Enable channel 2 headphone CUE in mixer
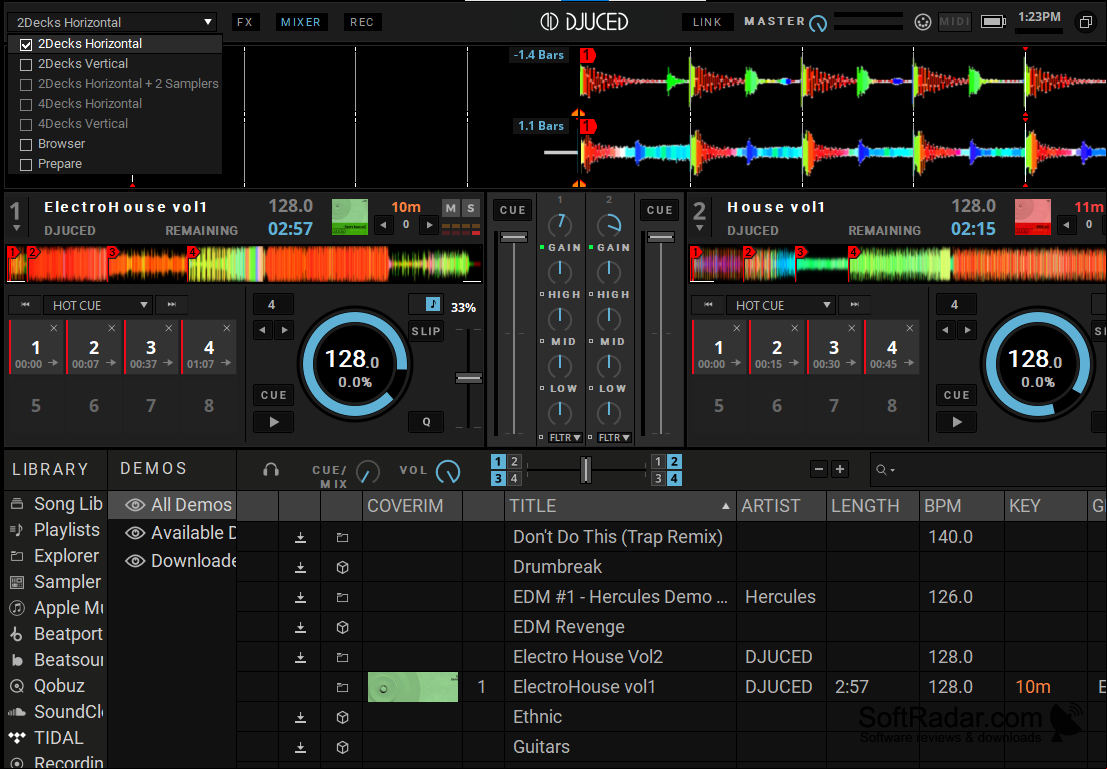1107x769 pixels. 659,210
